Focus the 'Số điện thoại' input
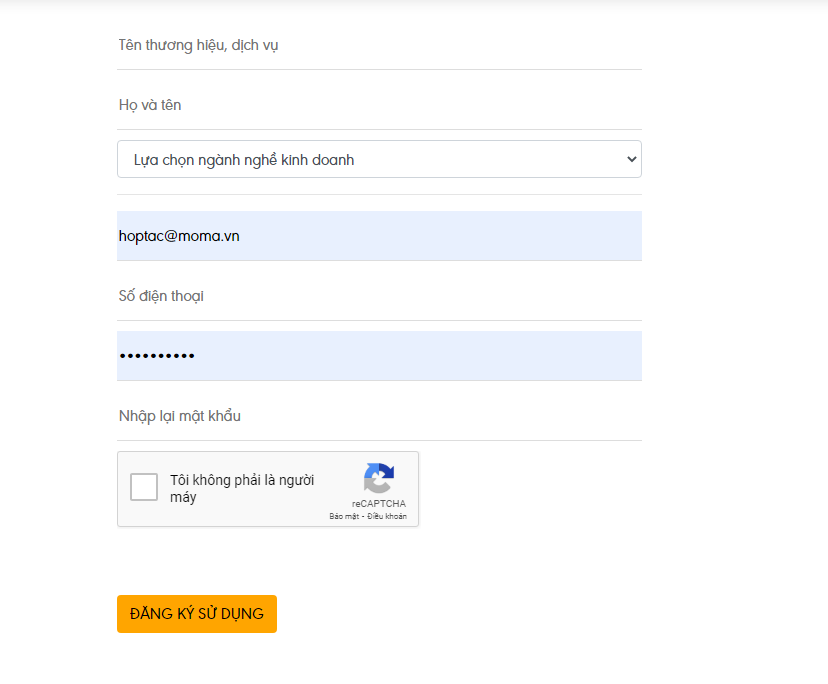Screen dimensions: 828x684 pos(379,297)
